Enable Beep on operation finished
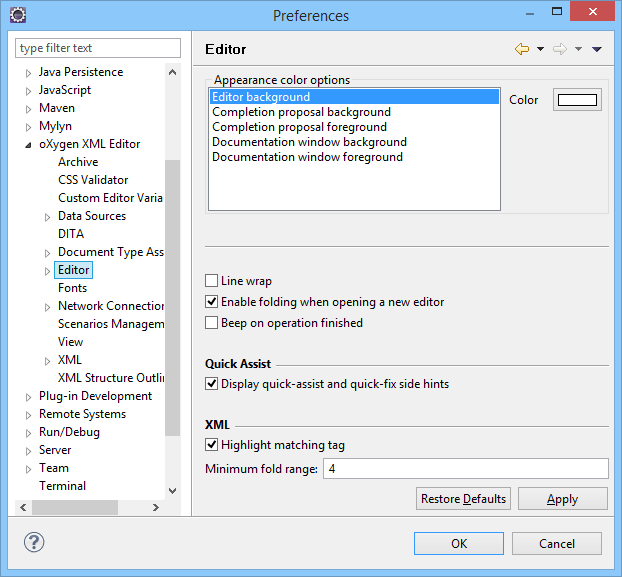The width and height of the screenshot is (622, 577). coord(212,323)
